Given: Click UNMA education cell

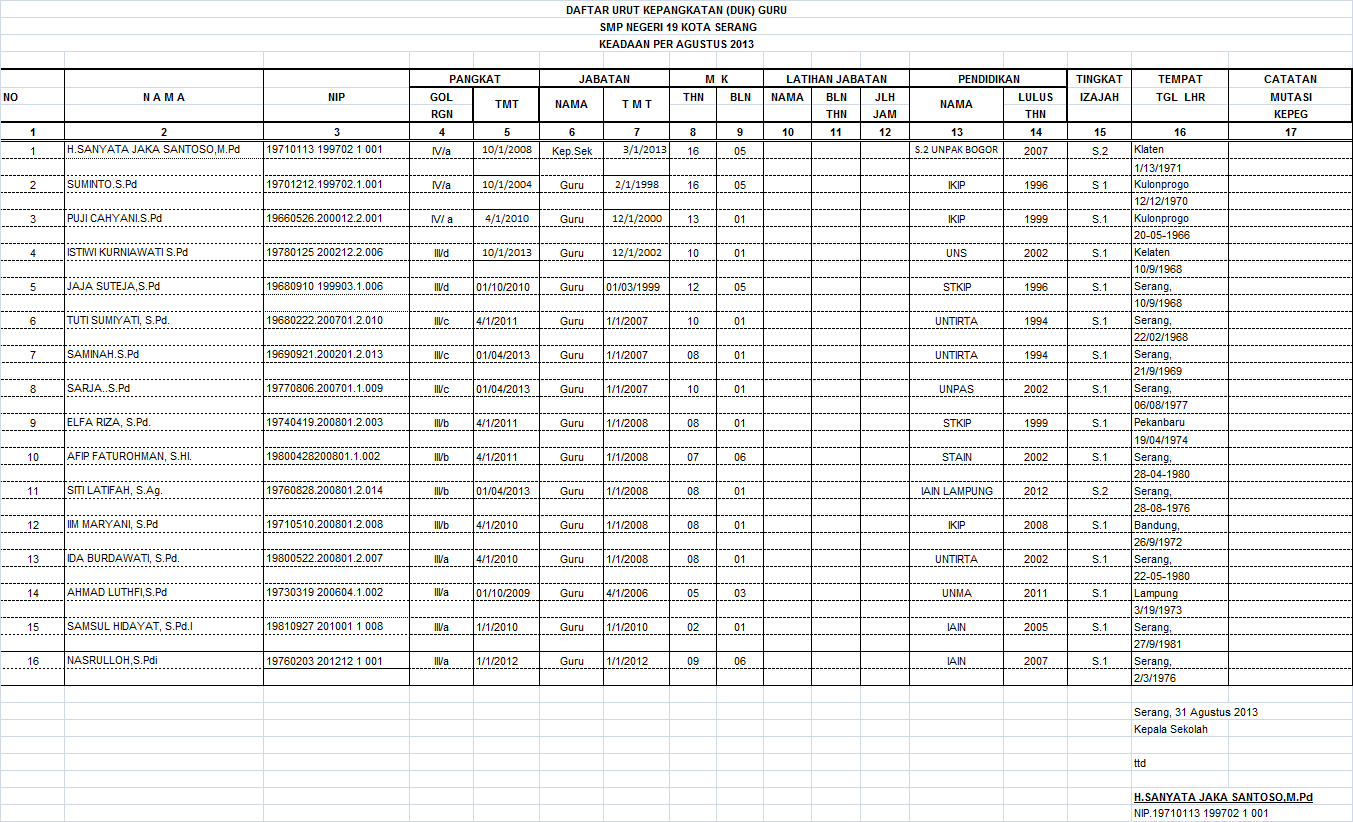Looking at the screenshot, I should (957, 593).
